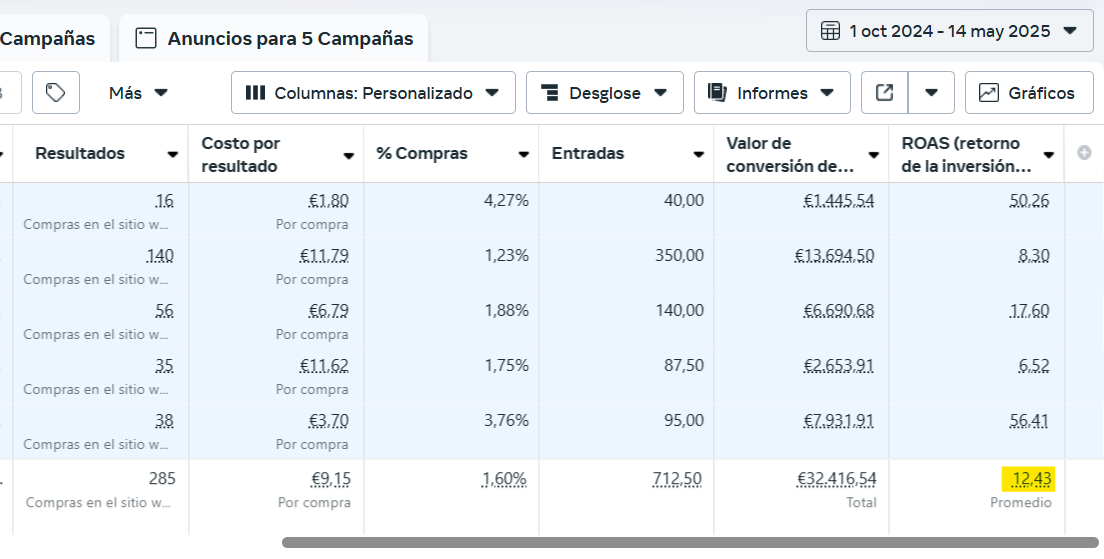Click the tag label icon button
1104x559 pixels.
click(x=56, y=93)
